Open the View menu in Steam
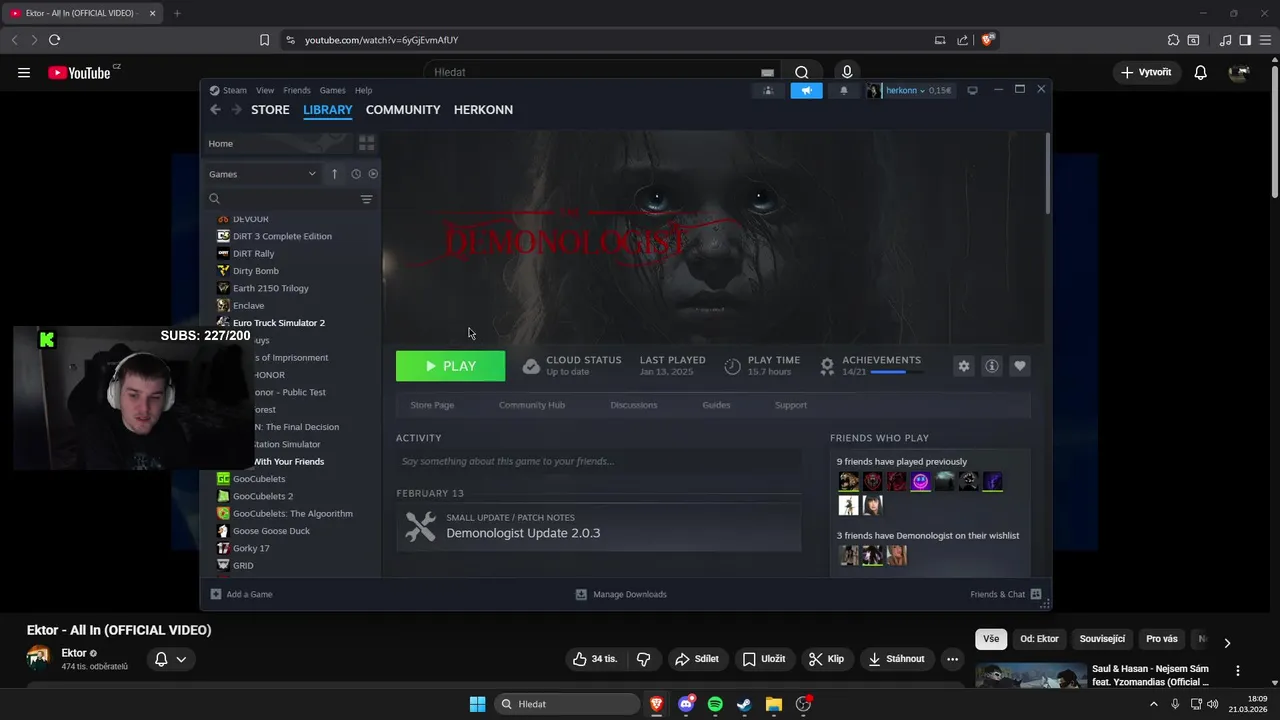This screenshot has height=720, width=1280. (265, 90)
